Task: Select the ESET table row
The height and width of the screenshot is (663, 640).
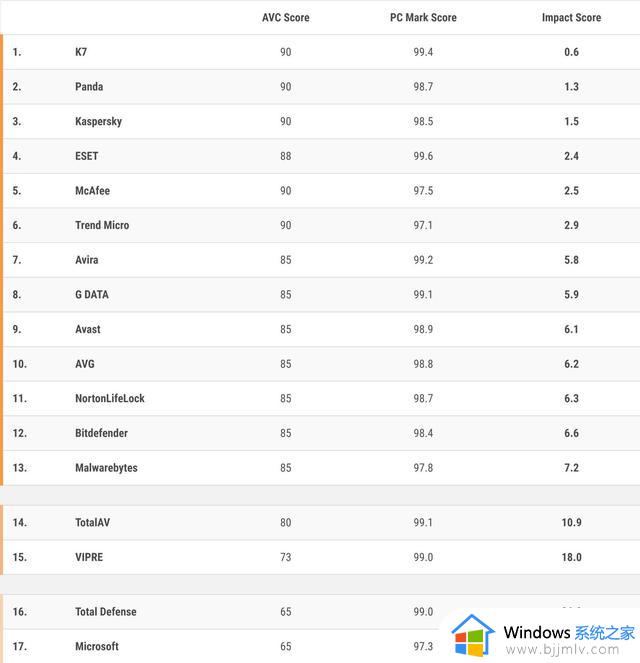Action: pyautogui.click(x=321, y=156)
